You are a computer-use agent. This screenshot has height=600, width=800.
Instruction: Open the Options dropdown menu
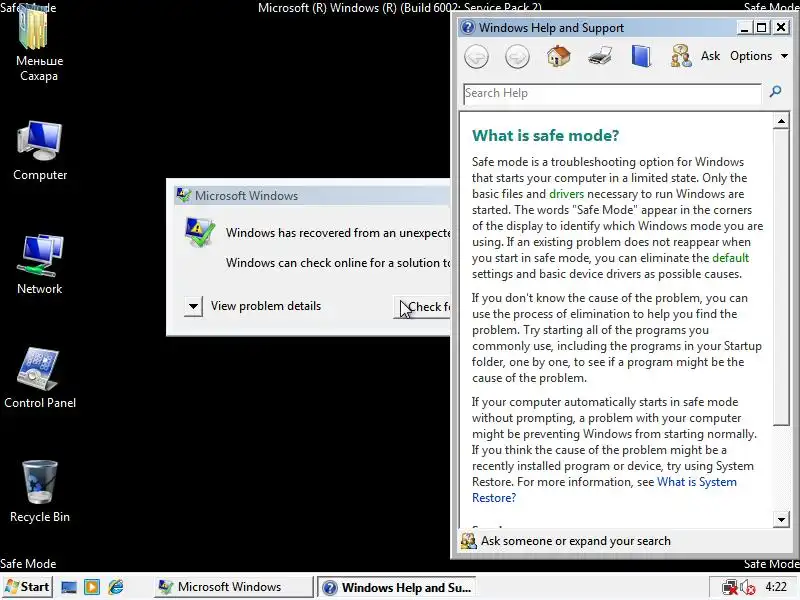(759, 56)
